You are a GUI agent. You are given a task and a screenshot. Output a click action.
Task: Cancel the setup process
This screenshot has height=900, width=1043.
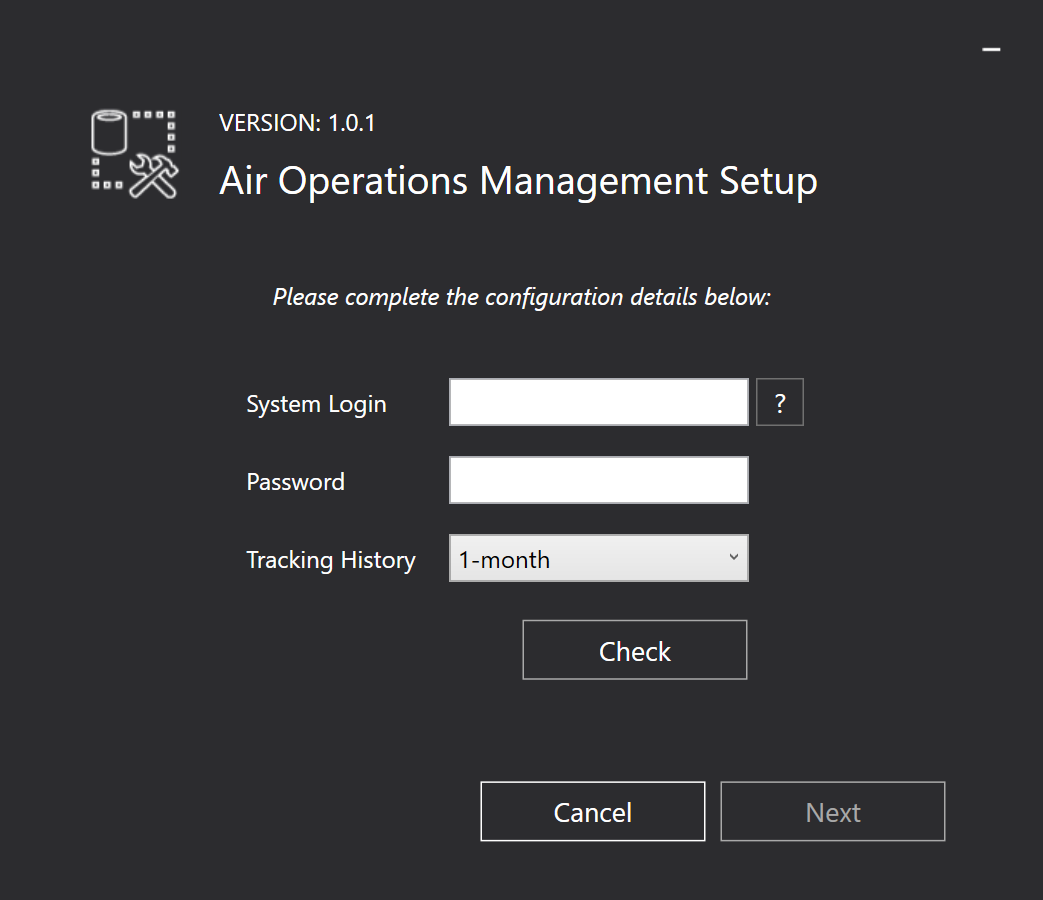pos(592,811)
